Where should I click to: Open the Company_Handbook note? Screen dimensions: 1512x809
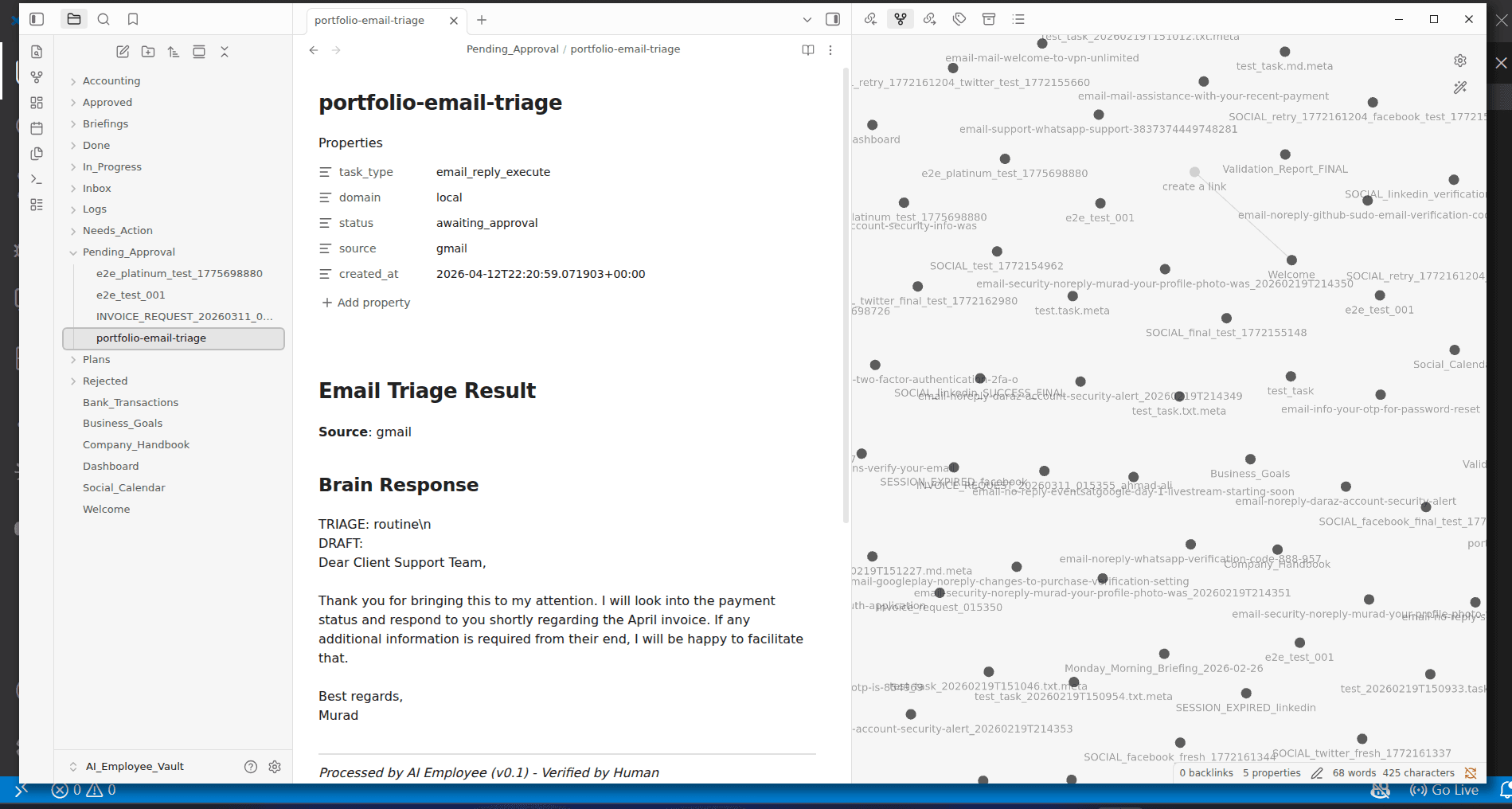[x=136, y=444]
